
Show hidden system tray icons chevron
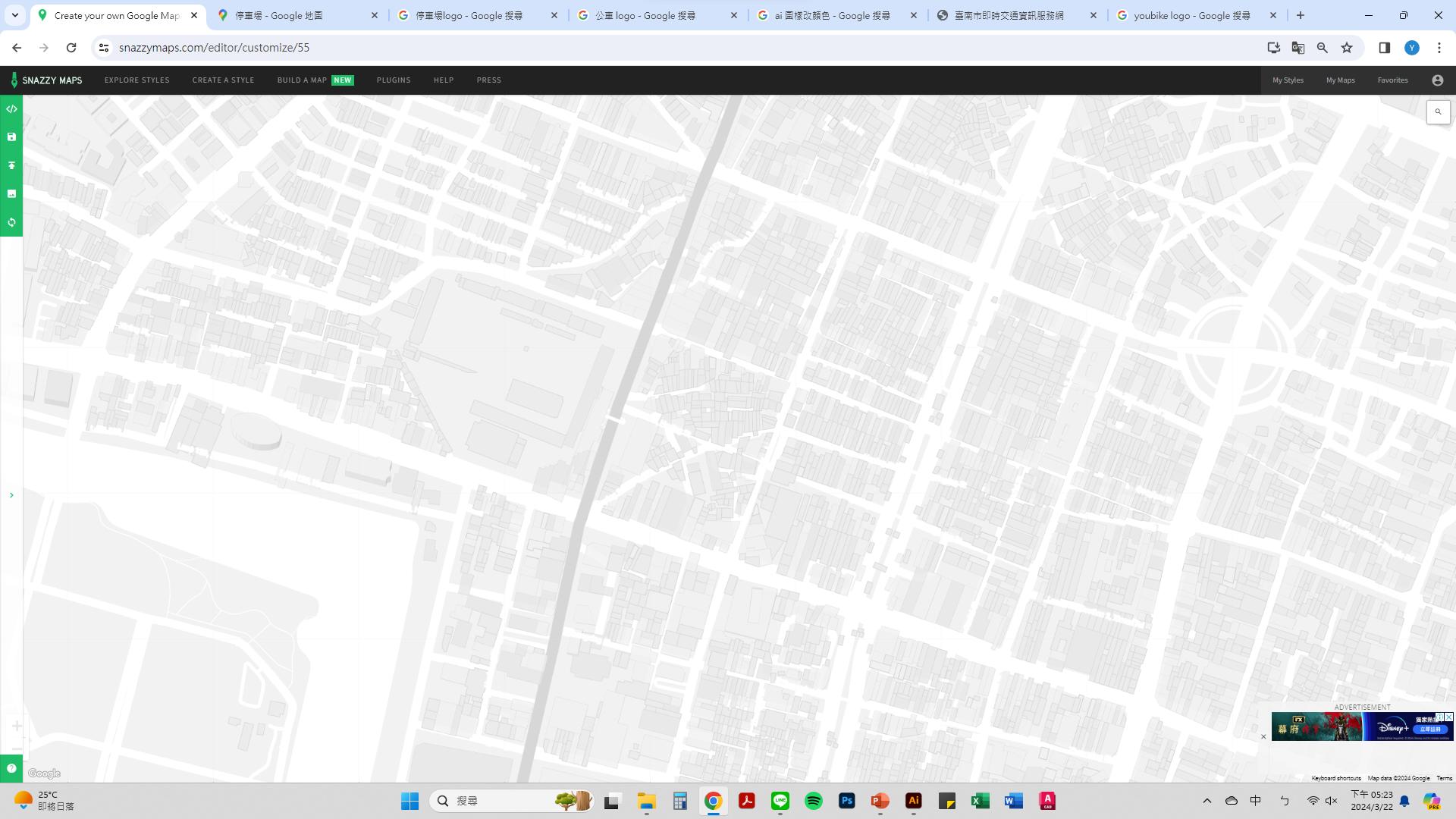(1207, 801)
